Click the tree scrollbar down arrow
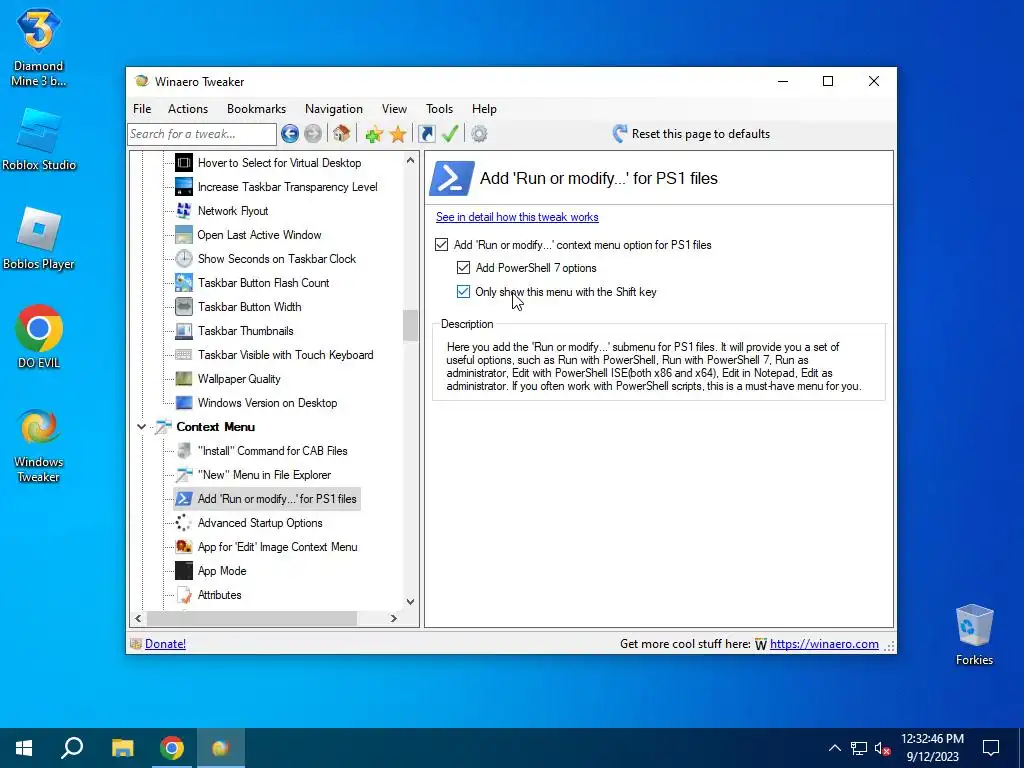The image size is (1024, 768). click(410, 601)
